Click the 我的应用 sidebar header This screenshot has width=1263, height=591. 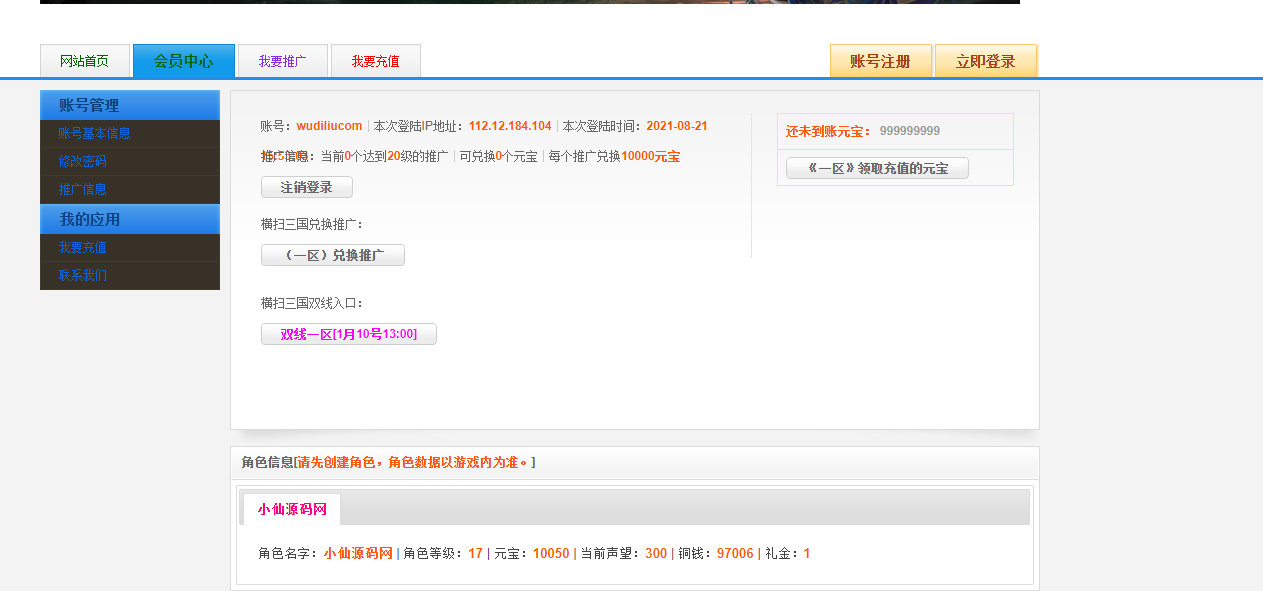coord(130,219)
